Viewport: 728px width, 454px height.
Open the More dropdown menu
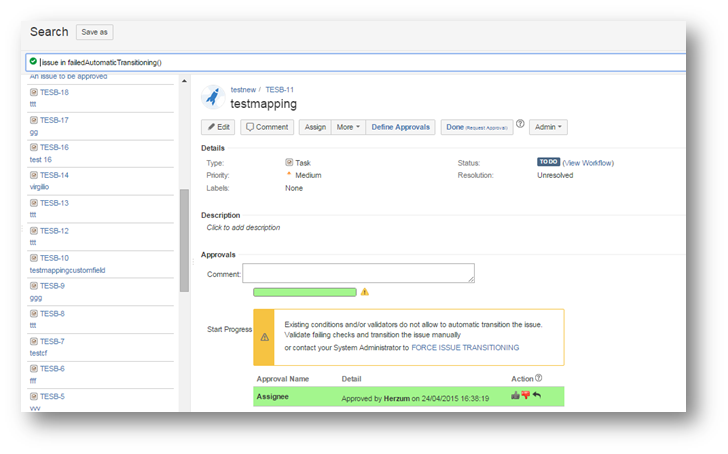(348, 127)
